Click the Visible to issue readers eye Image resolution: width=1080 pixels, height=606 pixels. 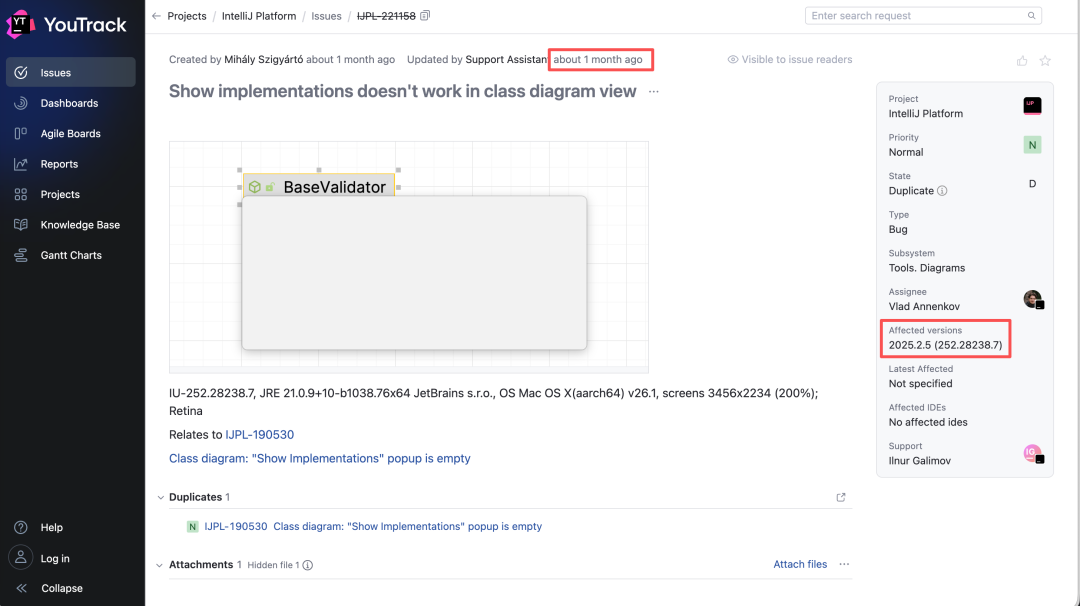coord(733,59)
